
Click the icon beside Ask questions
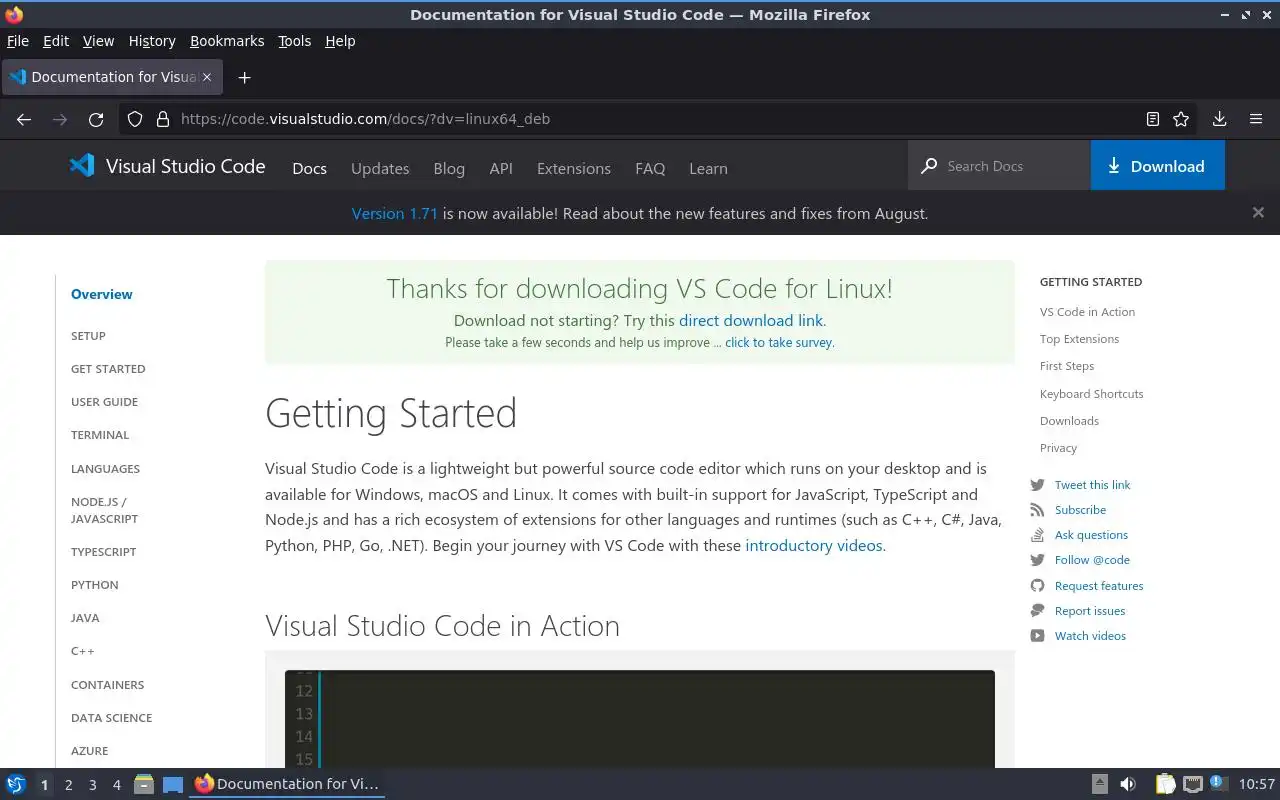(1037, 535)
